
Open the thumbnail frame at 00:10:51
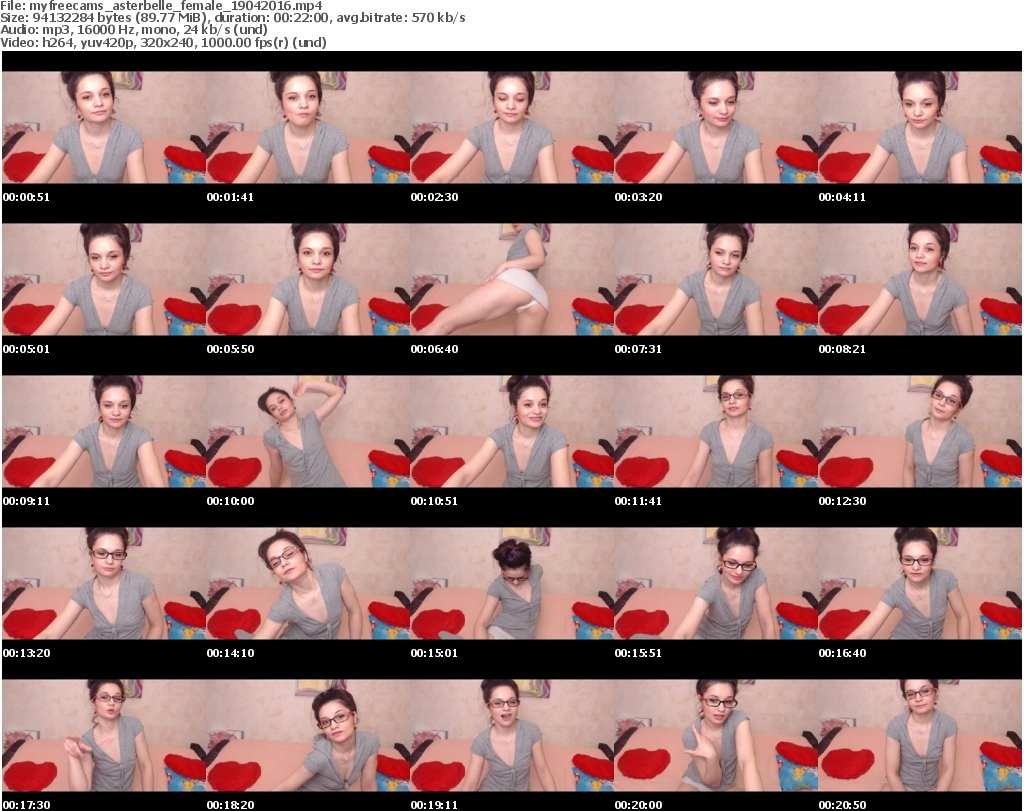pyautogui.click(x=512, y=432)
